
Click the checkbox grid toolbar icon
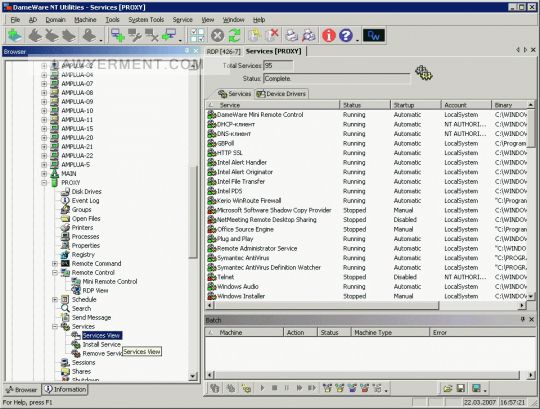coord(197,35)
